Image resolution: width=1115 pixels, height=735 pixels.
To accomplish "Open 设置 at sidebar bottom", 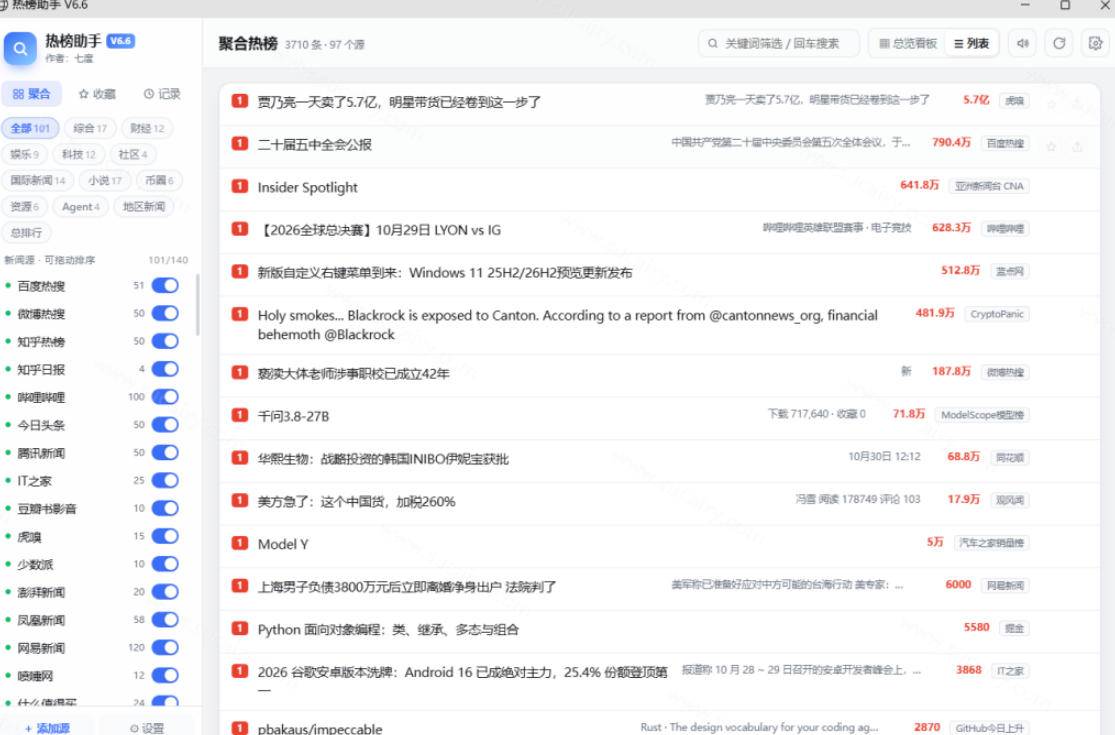I will [x=146, y=727].
